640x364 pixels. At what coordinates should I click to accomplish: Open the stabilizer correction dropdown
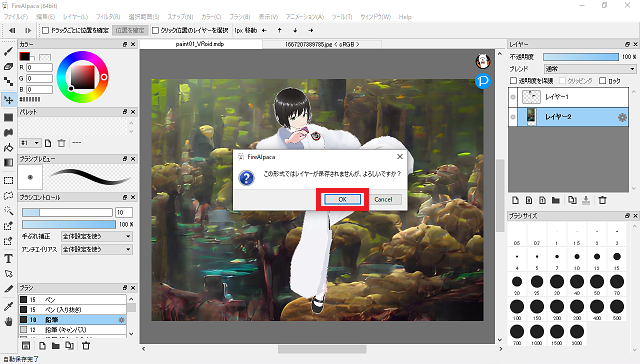pos(97,236)
